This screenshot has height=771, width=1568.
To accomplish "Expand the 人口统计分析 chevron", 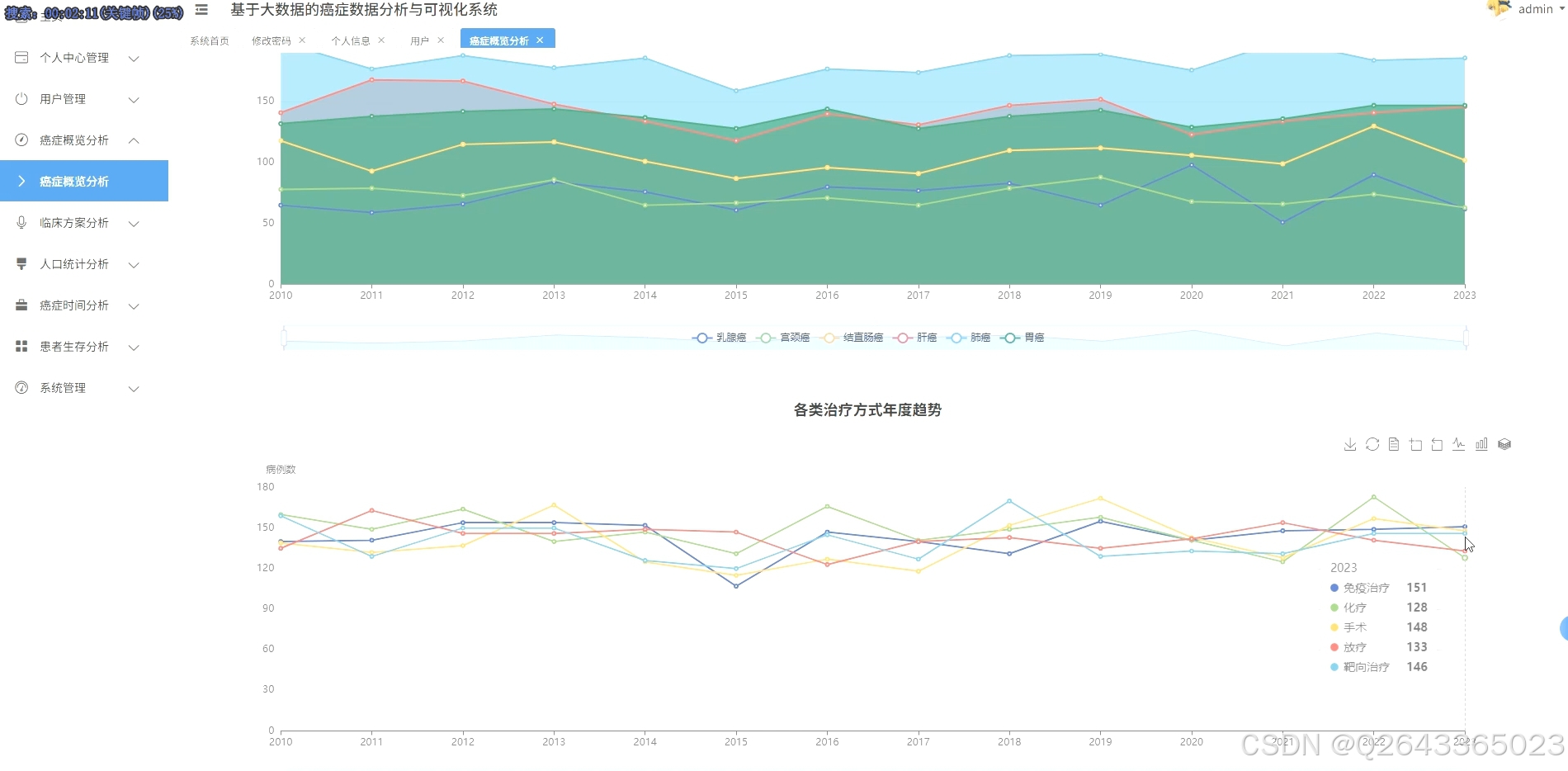I will tap(134, 264).
